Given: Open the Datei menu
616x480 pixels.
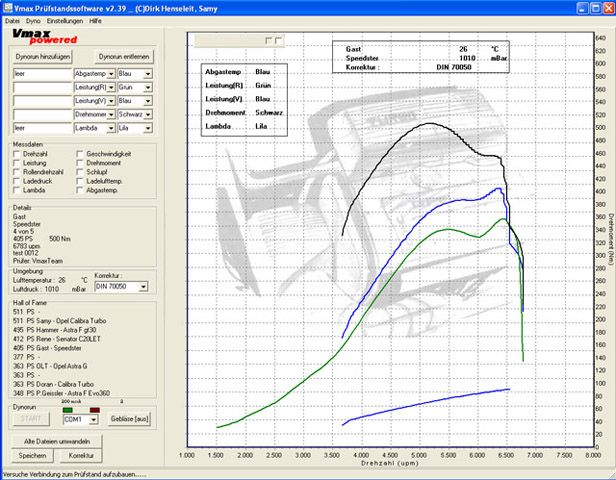Looking at the screenshot, I should (x=12, y=21).
